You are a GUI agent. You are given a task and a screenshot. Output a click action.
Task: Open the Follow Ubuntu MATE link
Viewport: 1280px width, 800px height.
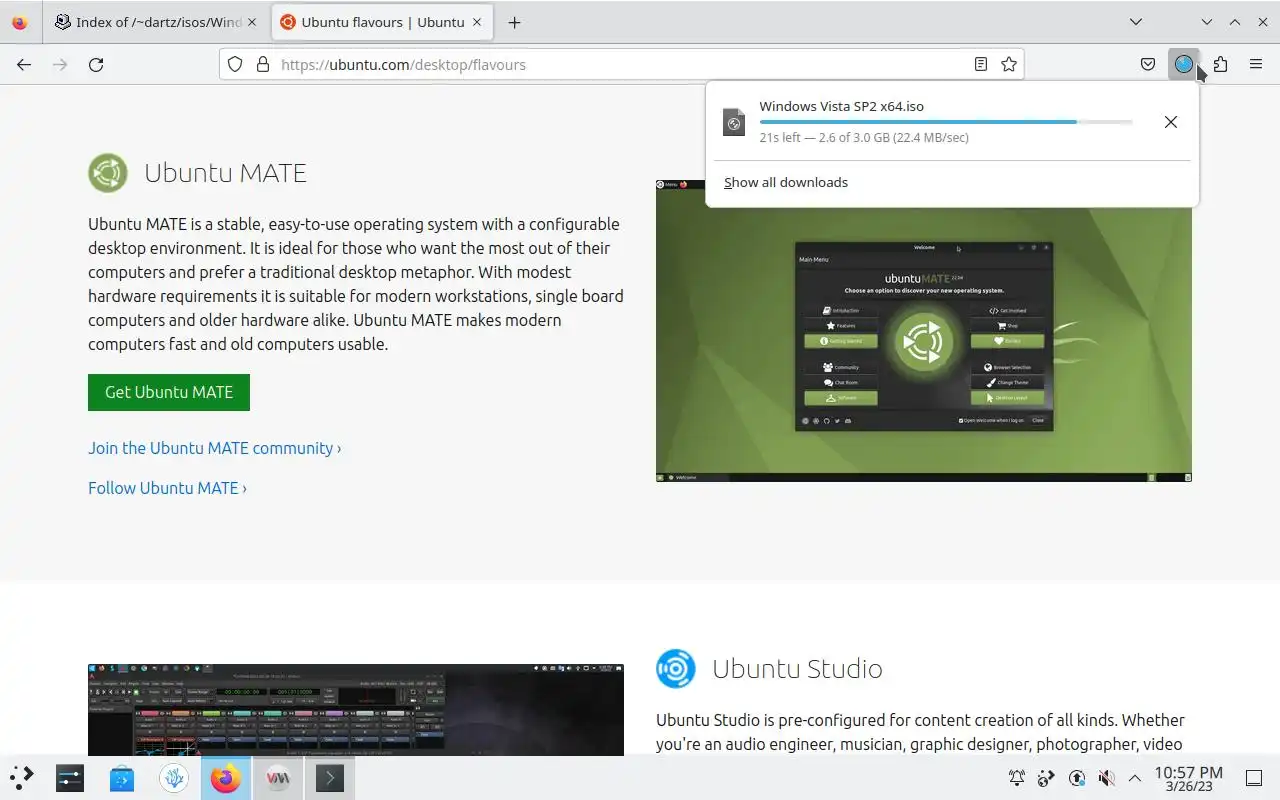pos(167,488)
